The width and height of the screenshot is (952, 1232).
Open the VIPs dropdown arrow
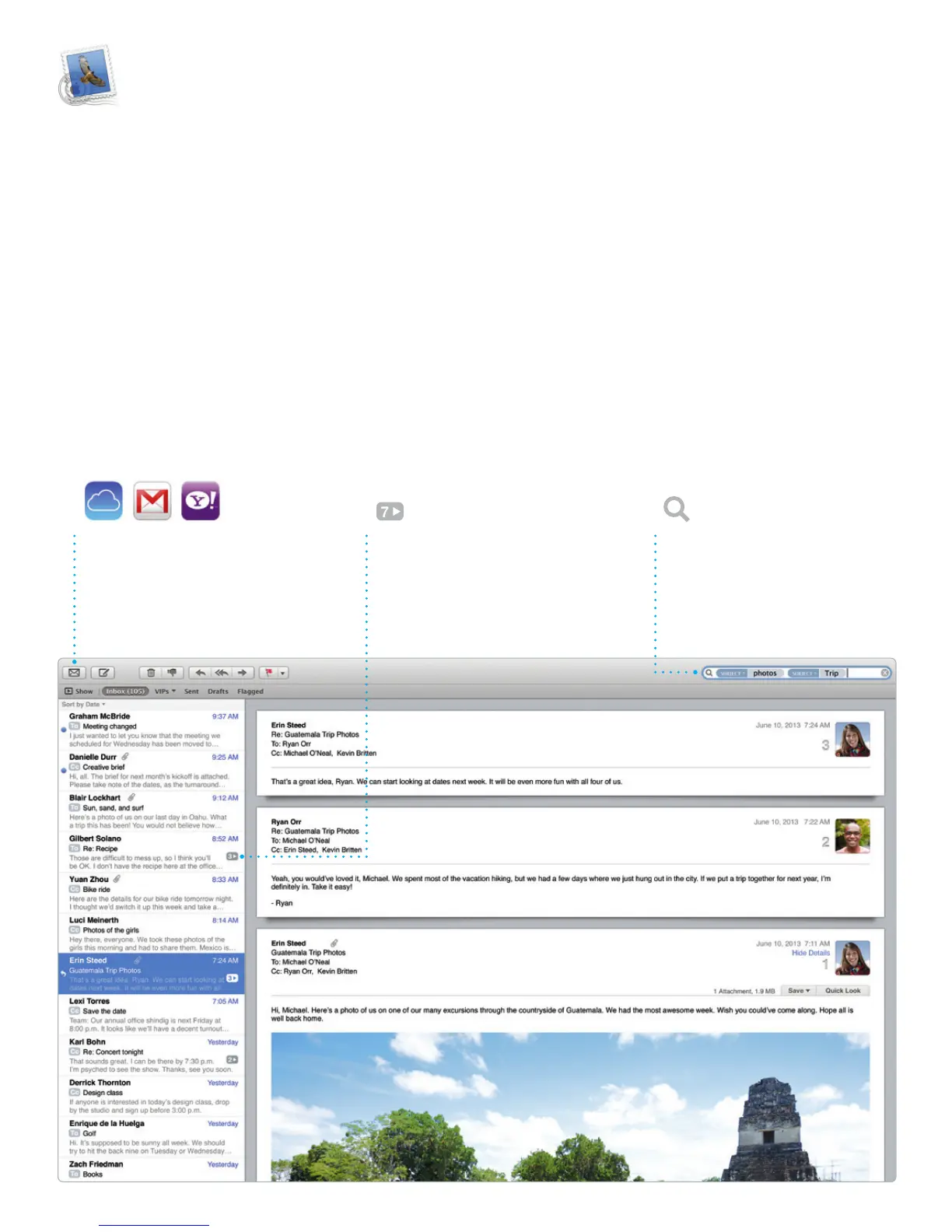(x=173, y=691)
